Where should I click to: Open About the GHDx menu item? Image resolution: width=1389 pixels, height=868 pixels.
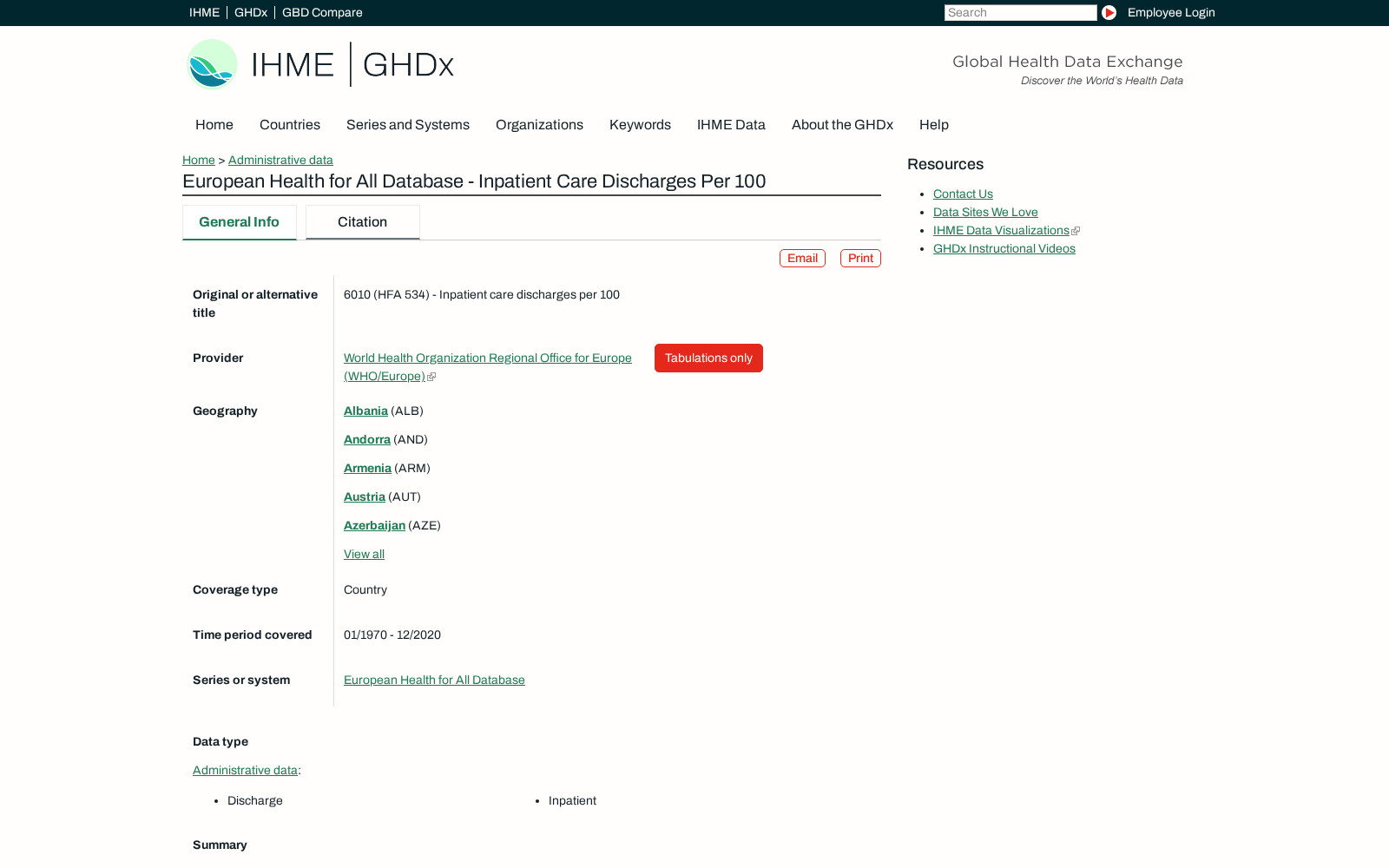coord(842,124)
